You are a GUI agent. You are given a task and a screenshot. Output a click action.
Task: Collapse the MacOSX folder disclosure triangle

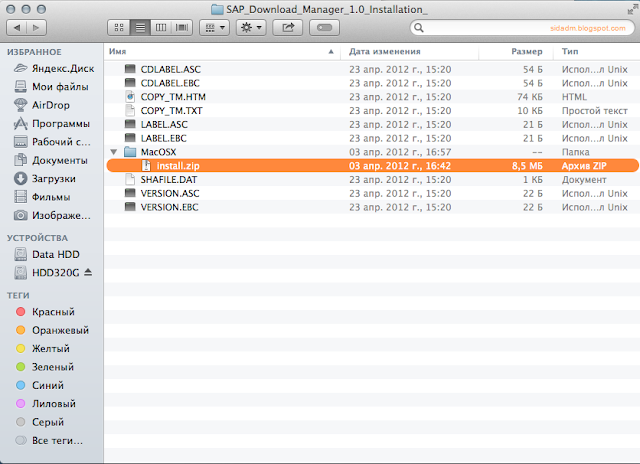(x=114, y=152)
